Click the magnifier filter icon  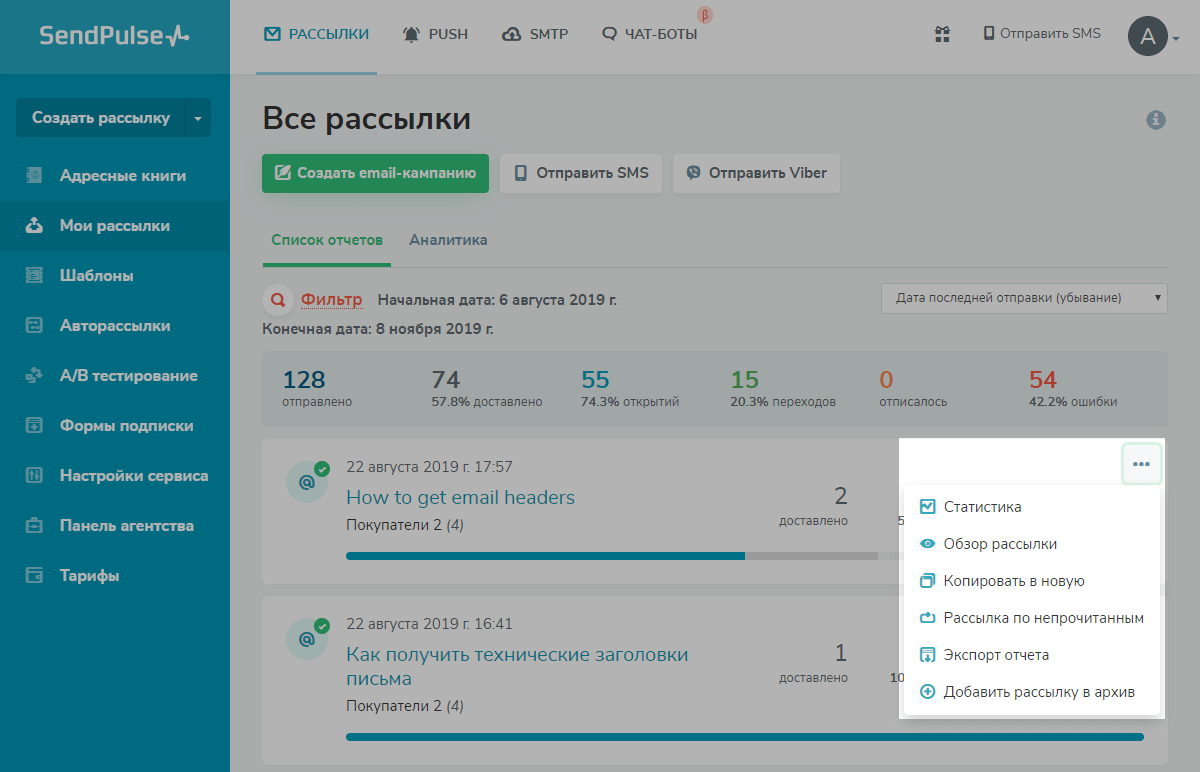[x=277, y=299]
